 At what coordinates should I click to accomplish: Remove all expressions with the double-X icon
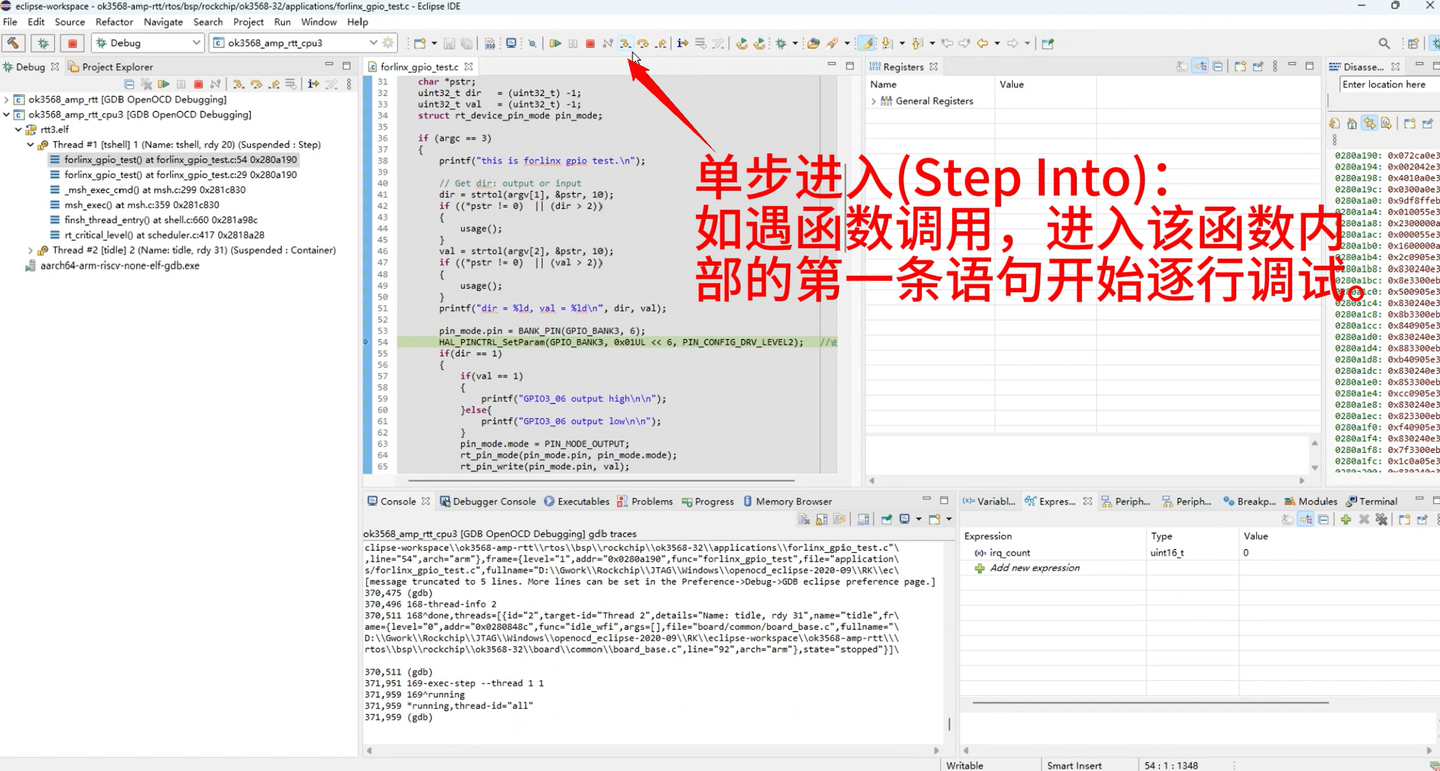1381,520
